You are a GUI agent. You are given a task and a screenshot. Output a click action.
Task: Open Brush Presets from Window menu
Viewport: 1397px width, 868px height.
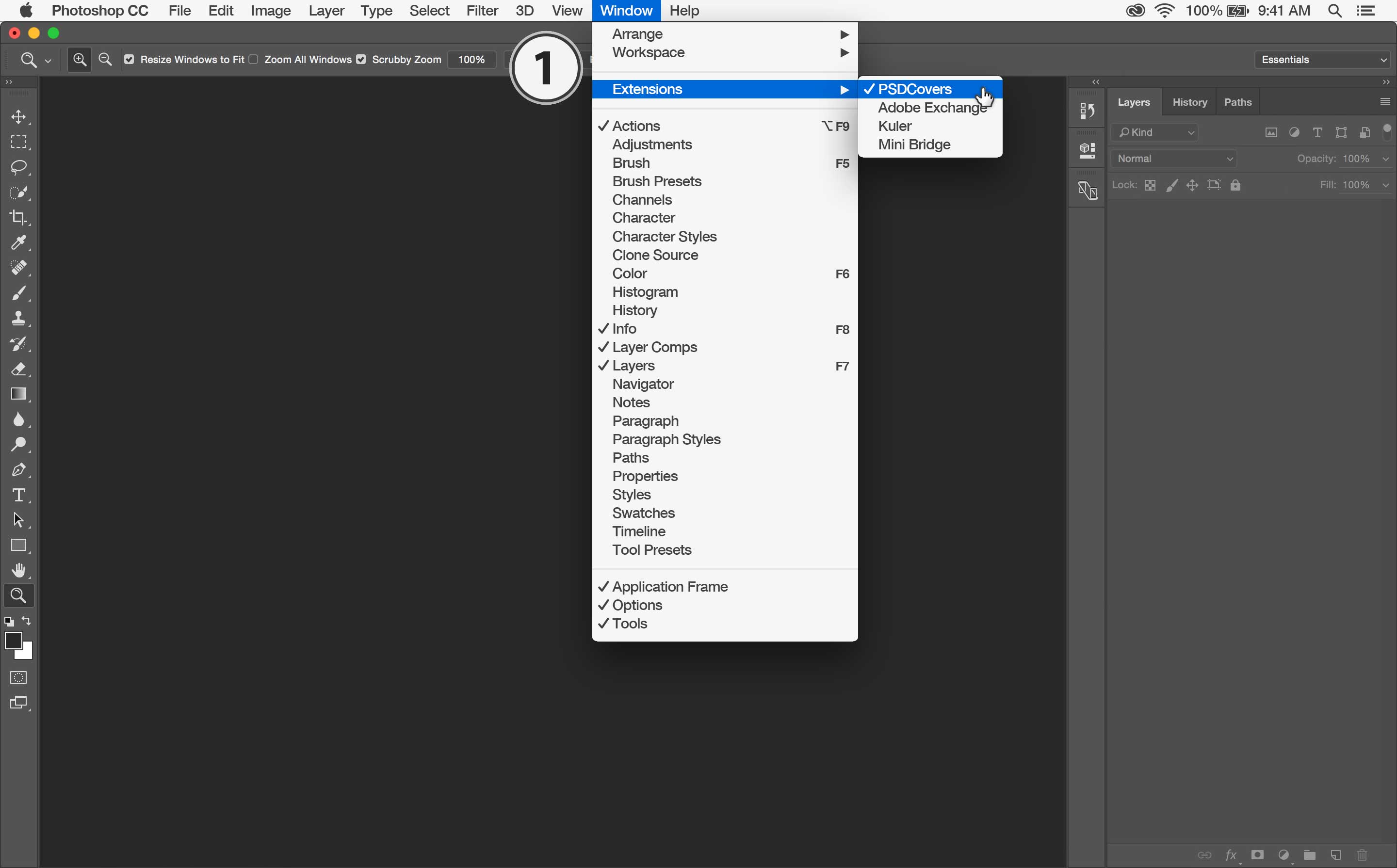tap(725, 181)
